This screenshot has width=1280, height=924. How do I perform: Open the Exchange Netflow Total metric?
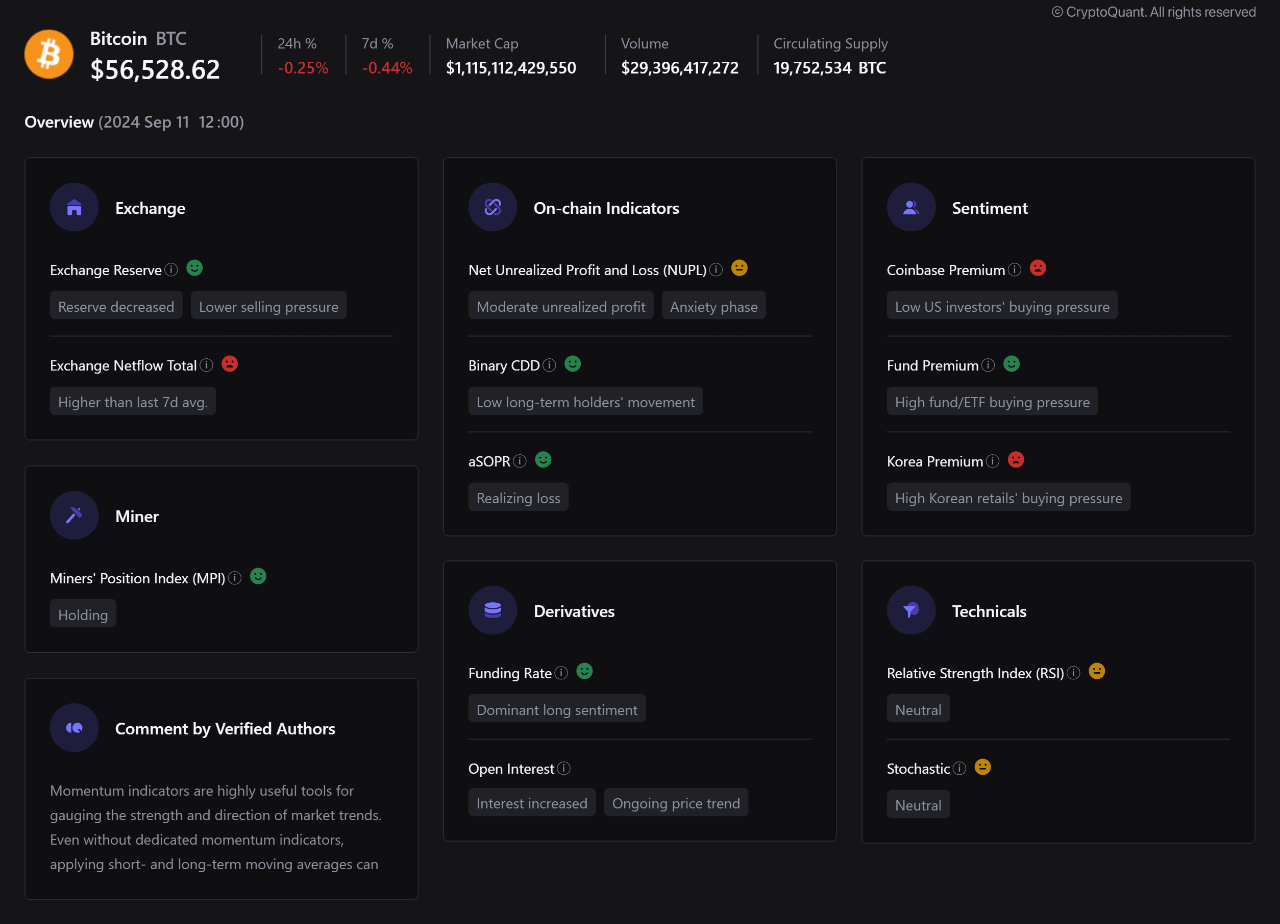point(123,366)
